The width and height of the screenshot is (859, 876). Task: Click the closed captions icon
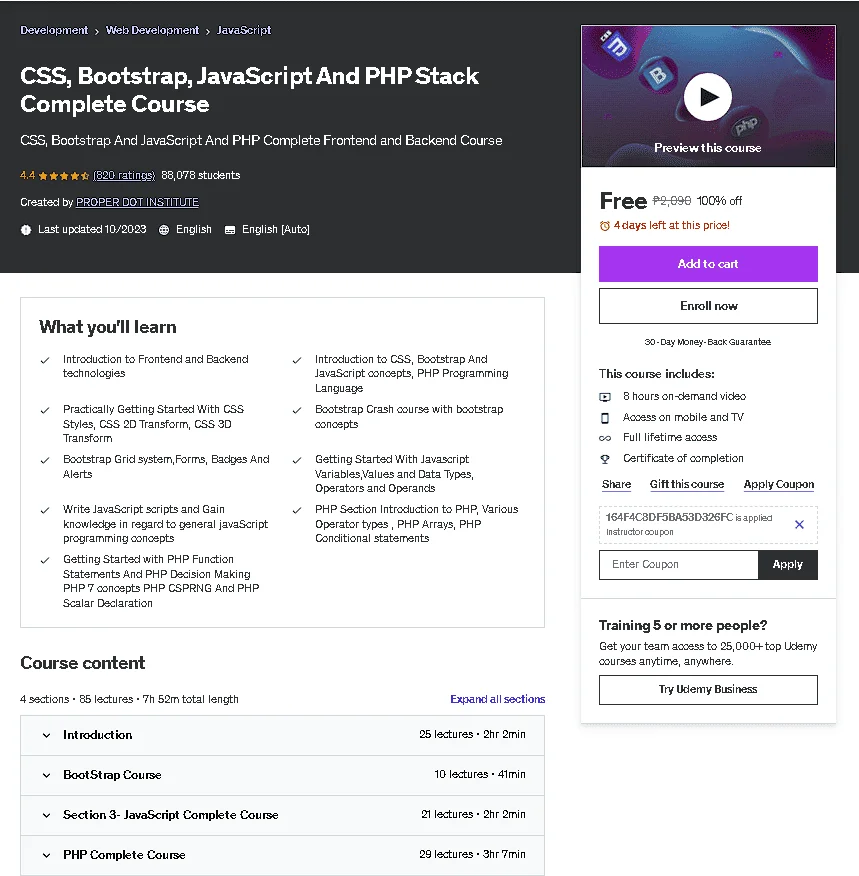230,230
